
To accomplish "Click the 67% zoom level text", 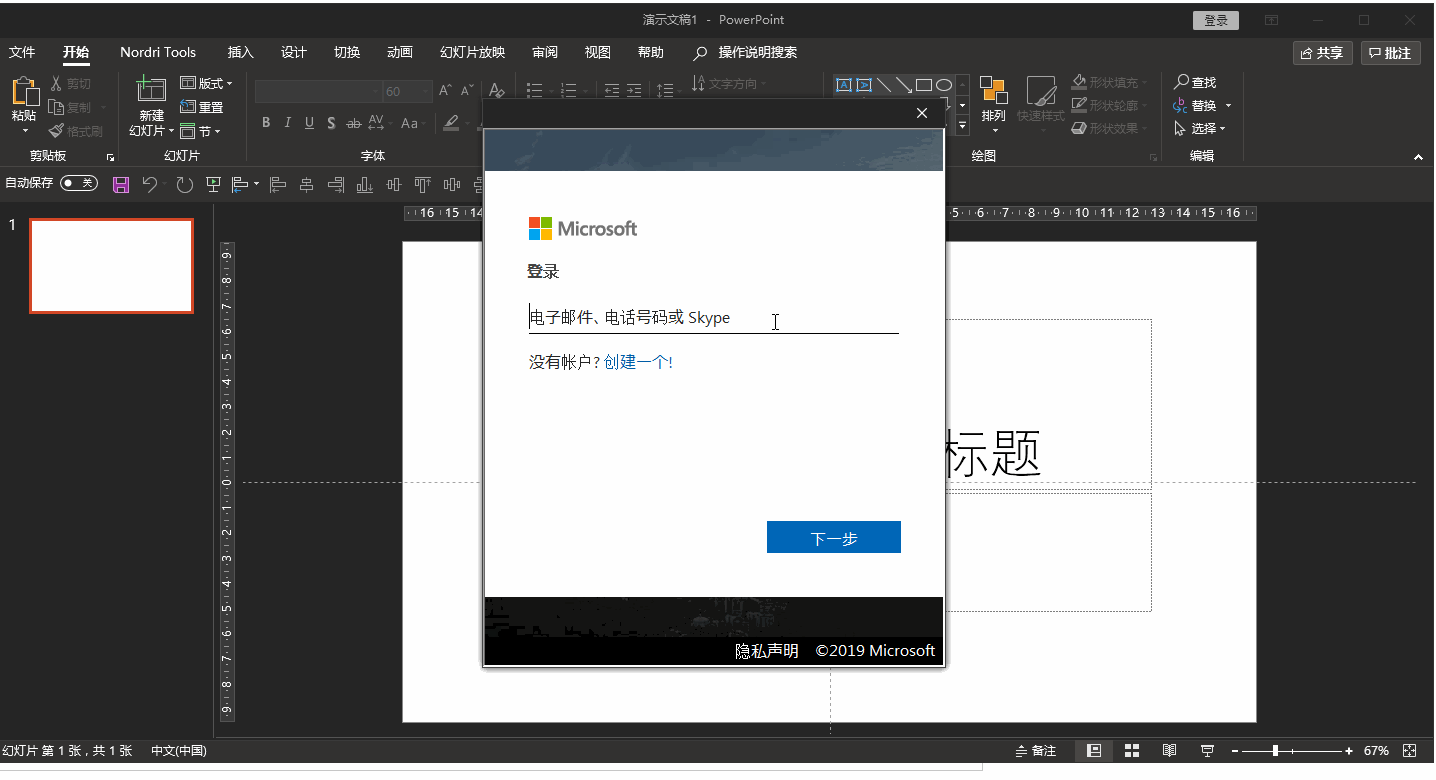I will (x=1376, y=750).
